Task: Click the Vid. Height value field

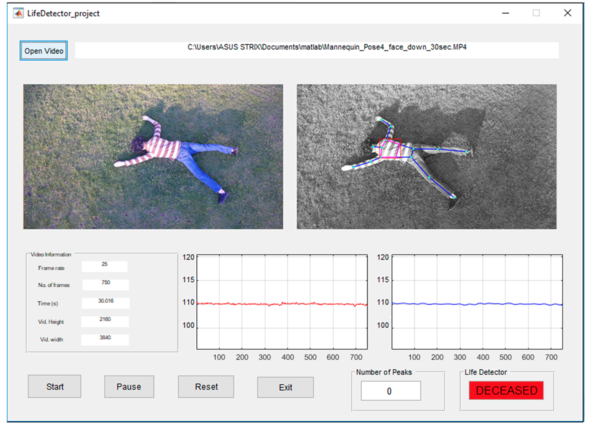Action: [x=105, y=321]
